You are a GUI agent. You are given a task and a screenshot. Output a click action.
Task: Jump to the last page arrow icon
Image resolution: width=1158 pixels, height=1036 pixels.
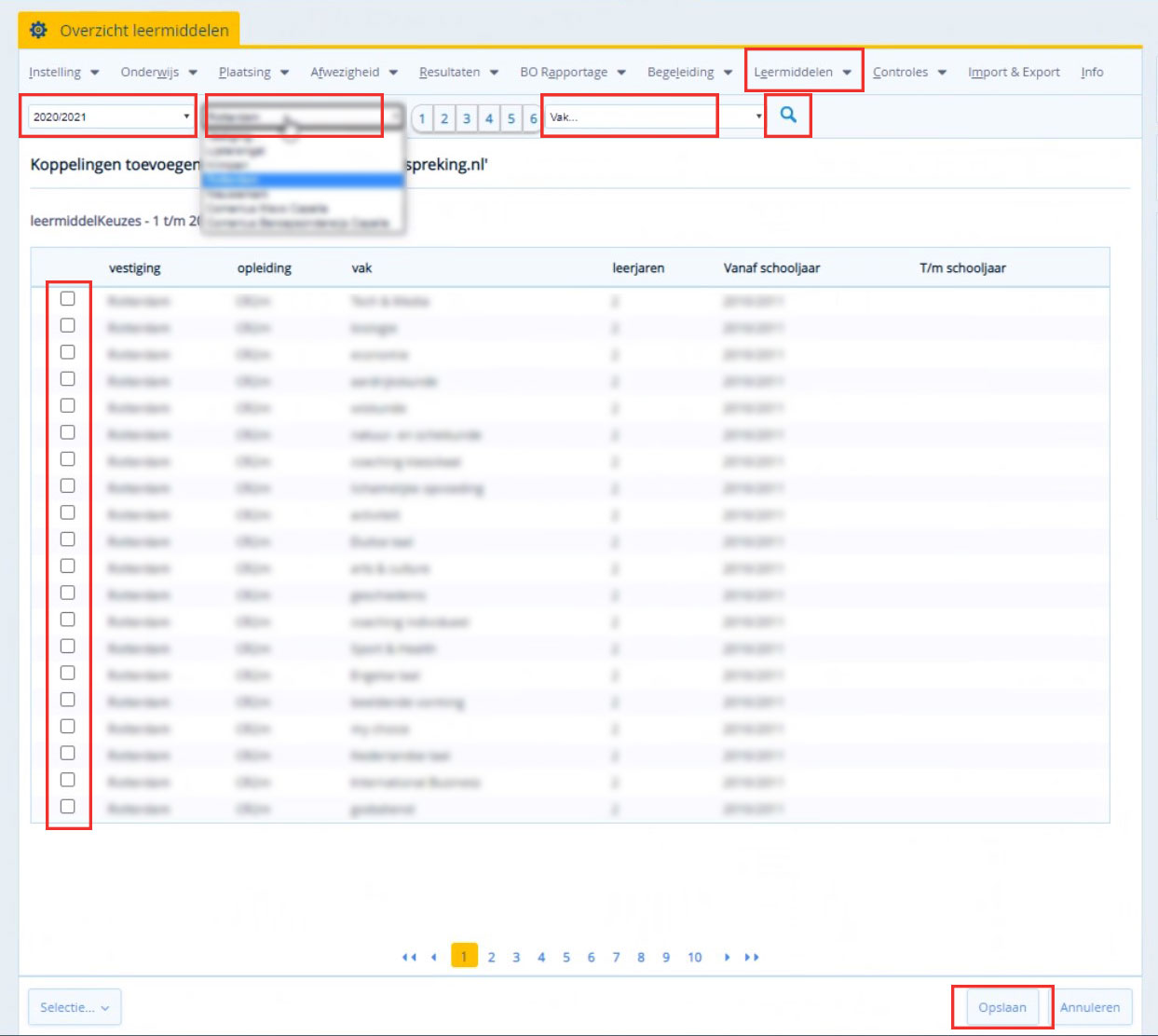pyautogui.click(x=752, y=957)
